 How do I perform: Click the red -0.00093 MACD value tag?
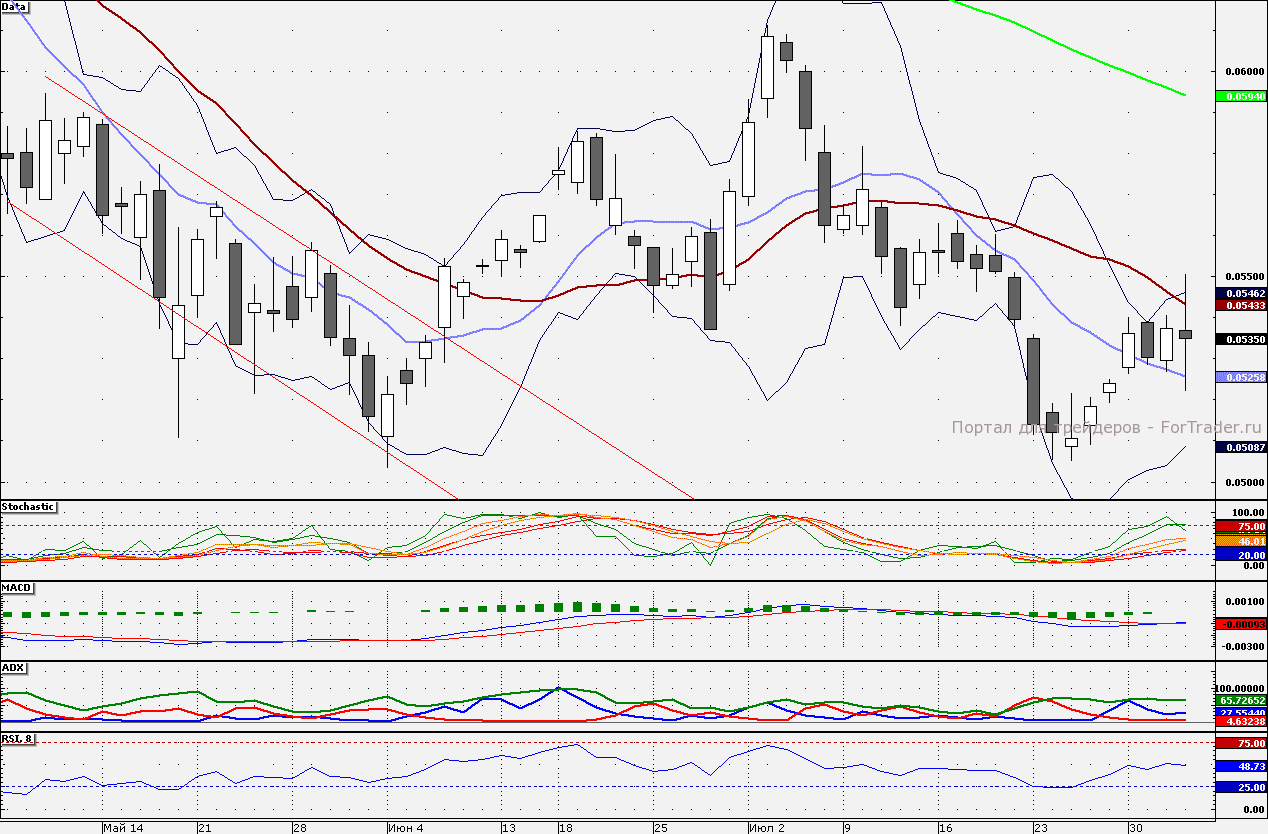coord(1241,623)
